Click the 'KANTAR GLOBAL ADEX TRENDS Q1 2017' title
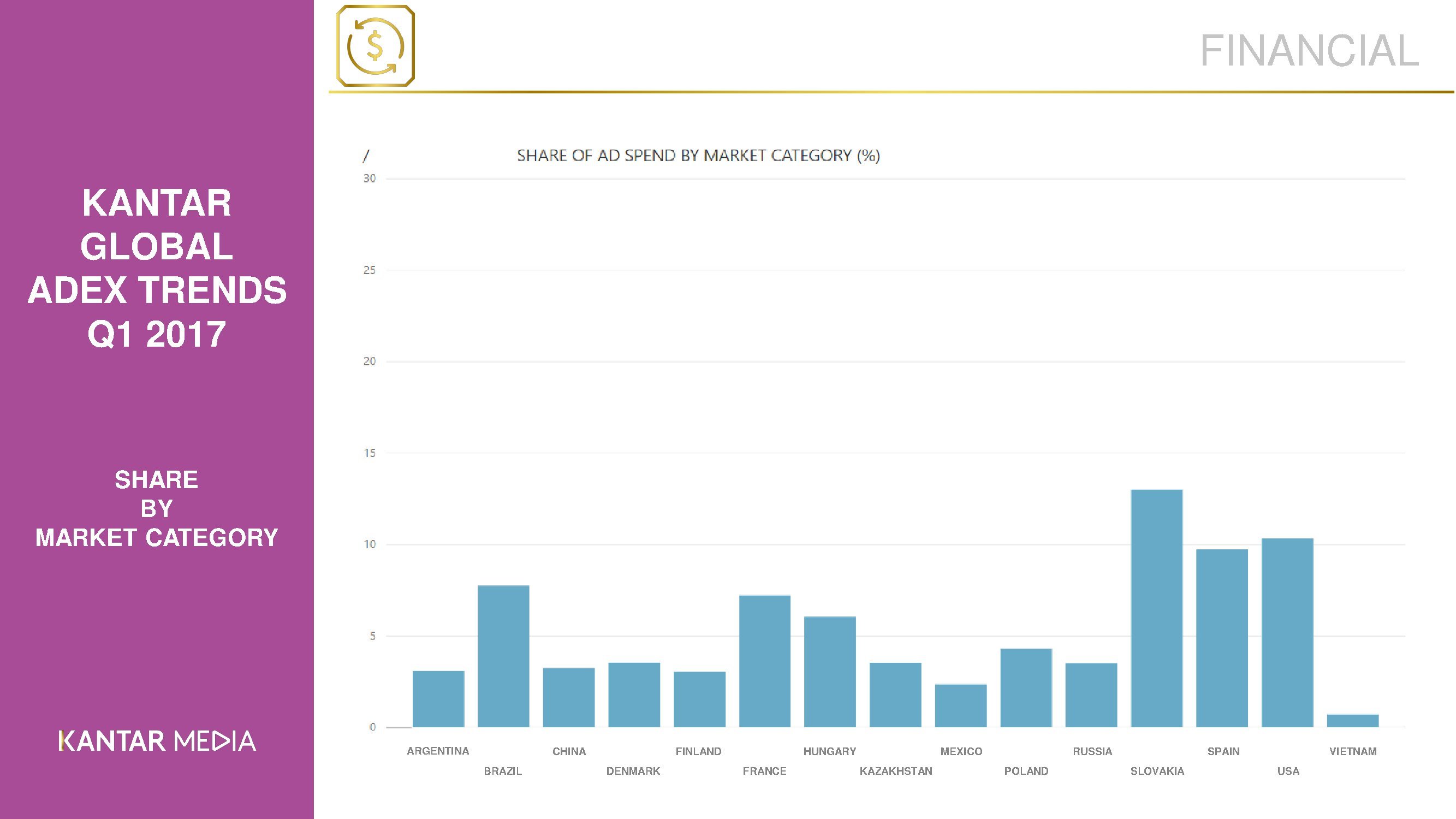This screenshot has height=819, width=1456. [157, 268]
